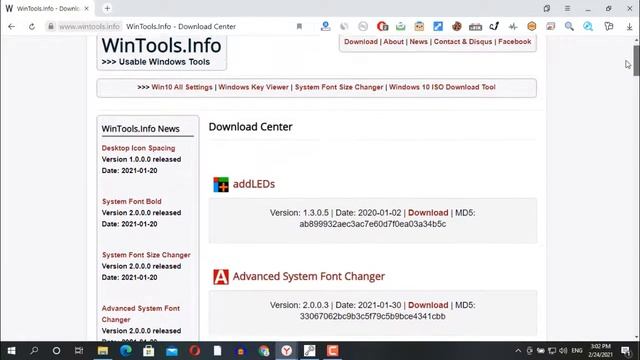
Task: Open the Download link in the top navigation
Action: [x=361, y=42]
